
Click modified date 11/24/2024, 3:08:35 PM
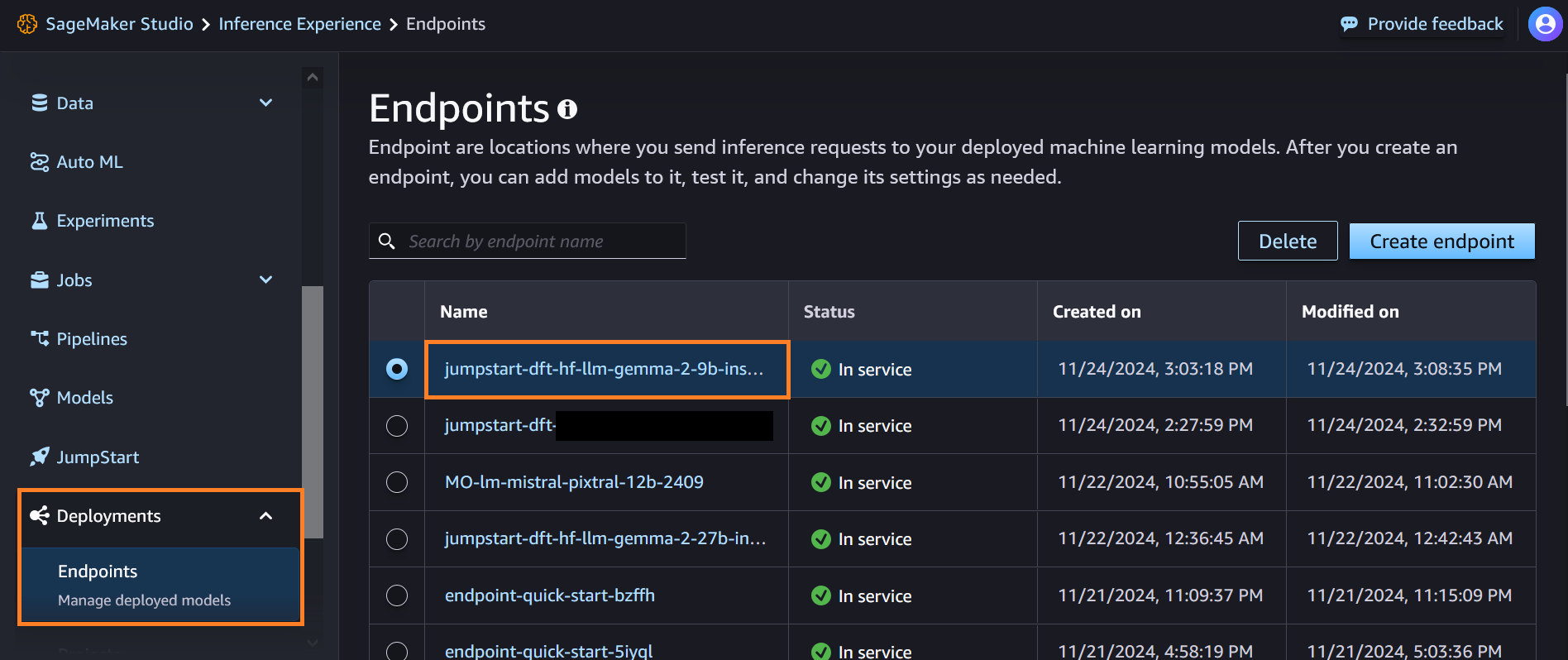pyautogui.click(x=1404, y=369)
